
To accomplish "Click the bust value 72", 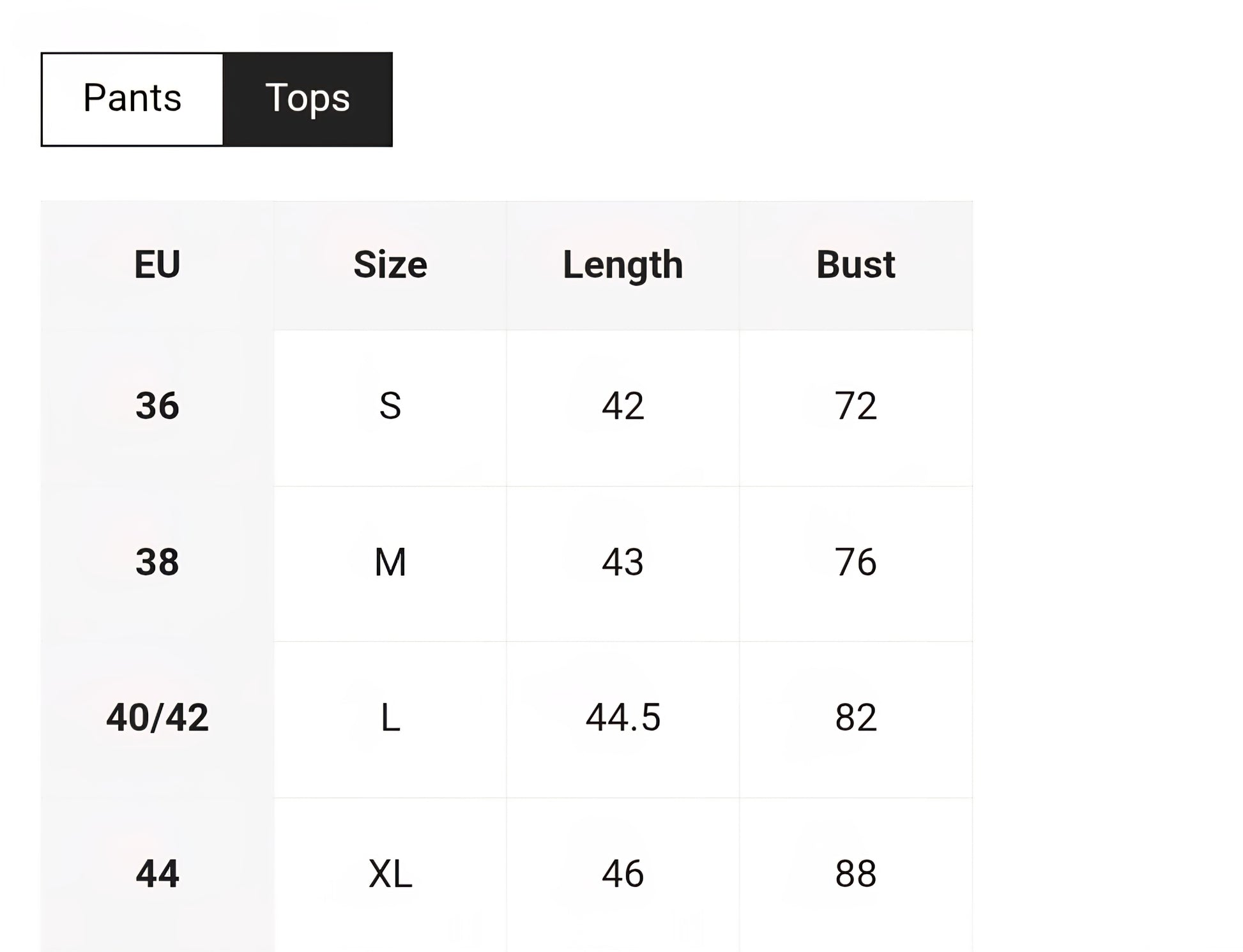I will click(x=856, y=406).
